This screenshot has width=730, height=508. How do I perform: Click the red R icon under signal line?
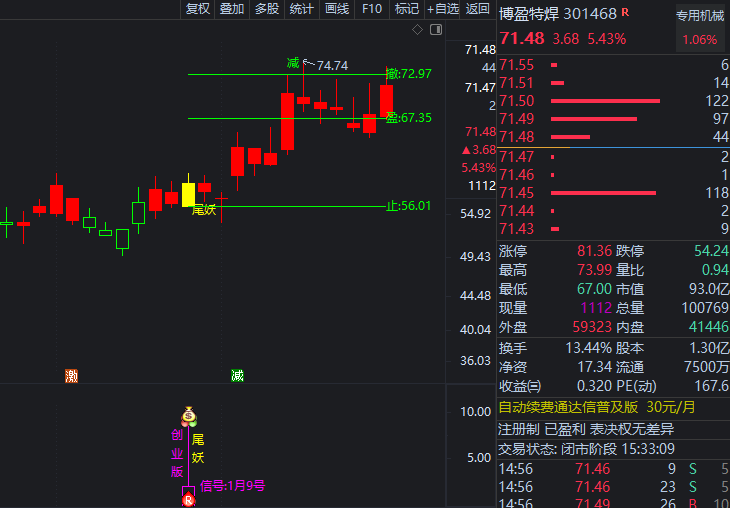188,499
